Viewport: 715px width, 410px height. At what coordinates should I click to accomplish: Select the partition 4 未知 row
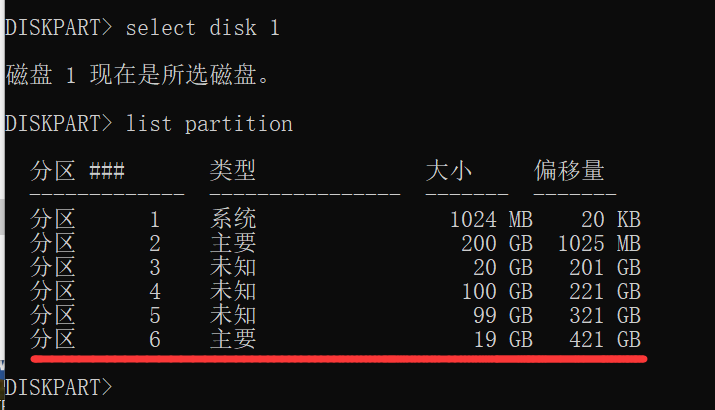[336, 291]
